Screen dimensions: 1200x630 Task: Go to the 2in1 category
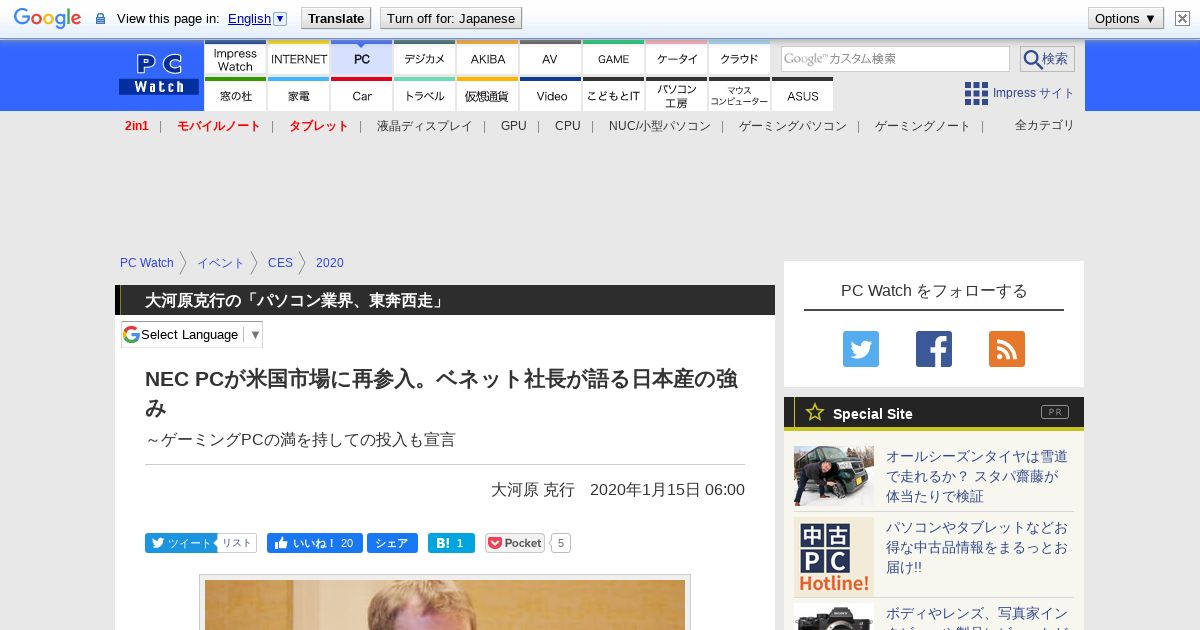point(137,126)
